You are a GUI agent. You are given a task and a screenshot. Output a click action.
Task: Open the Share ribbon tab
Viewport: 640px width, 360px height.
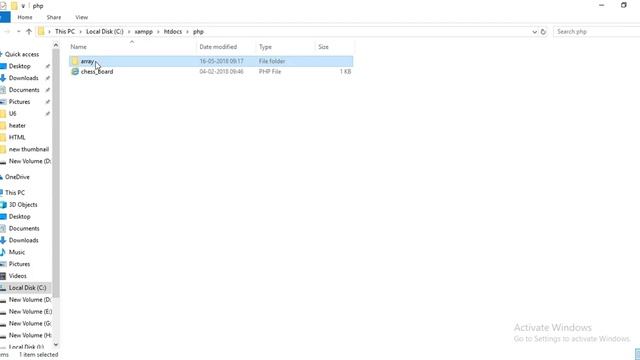54,17
